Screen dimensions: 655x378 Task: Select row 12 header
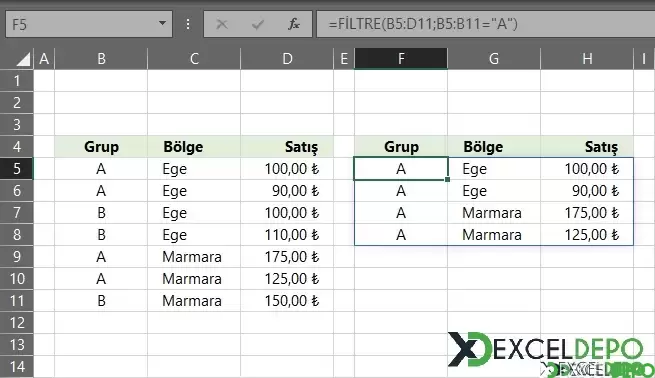pos(17,322)
